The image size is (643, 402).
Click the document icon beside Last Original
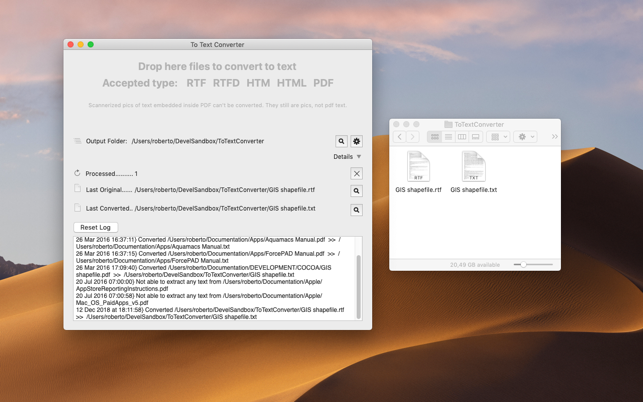(77, 188)
